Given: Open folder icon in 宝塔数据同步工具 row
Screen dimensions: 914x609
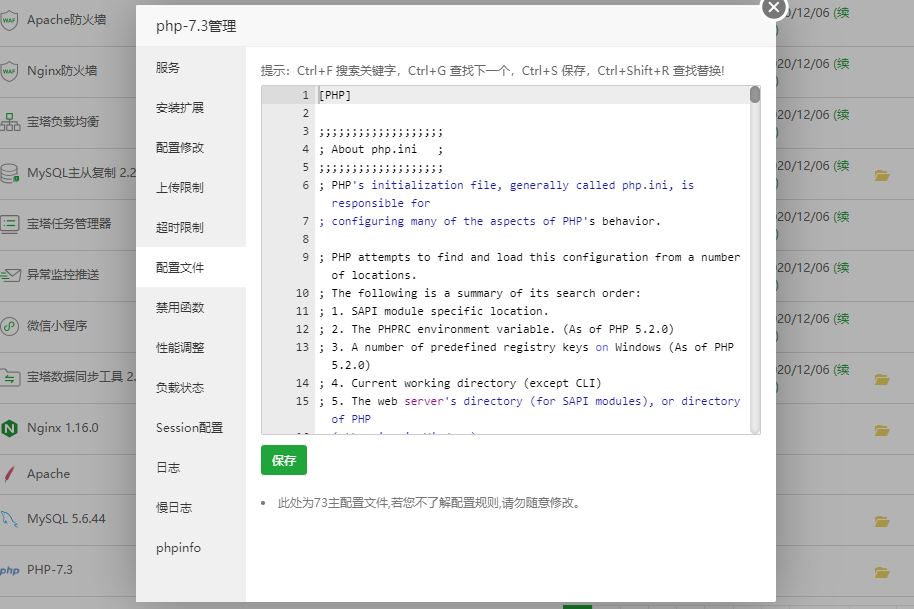Looking at the screenshot, I should 882,379.
